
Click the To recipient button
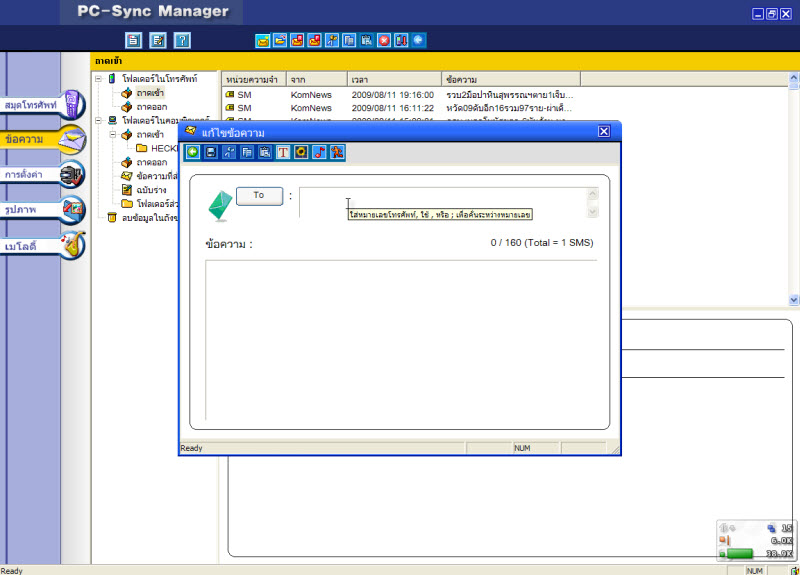(259, 196)
